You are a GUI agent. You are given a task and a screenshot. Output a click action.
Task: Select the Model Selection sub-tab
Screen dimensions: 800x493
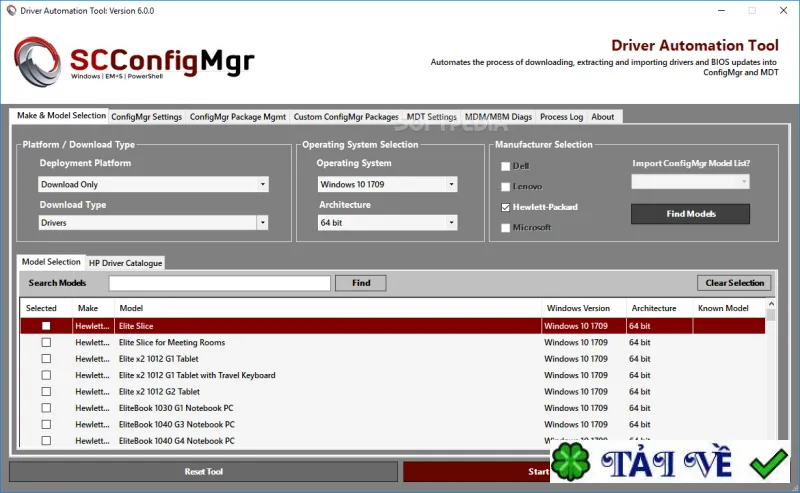click(51, 262)
